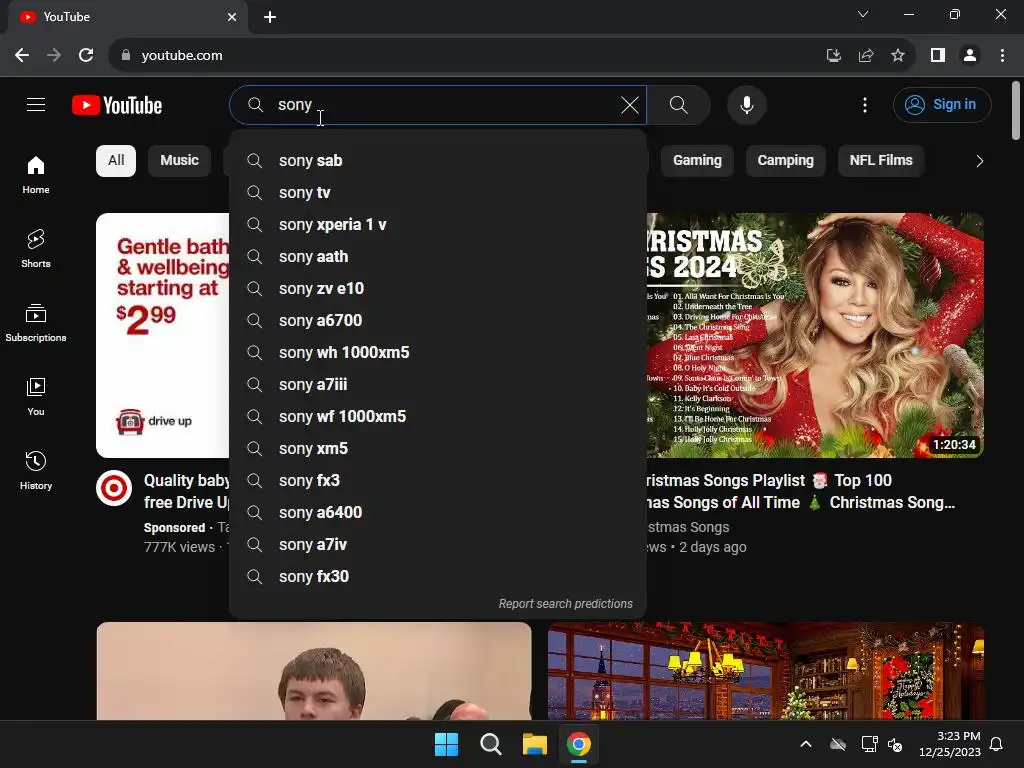The image size is (1024, 768).
Task: Choose suggestion 'sony a6700'
Action: (x=438, y=321)
